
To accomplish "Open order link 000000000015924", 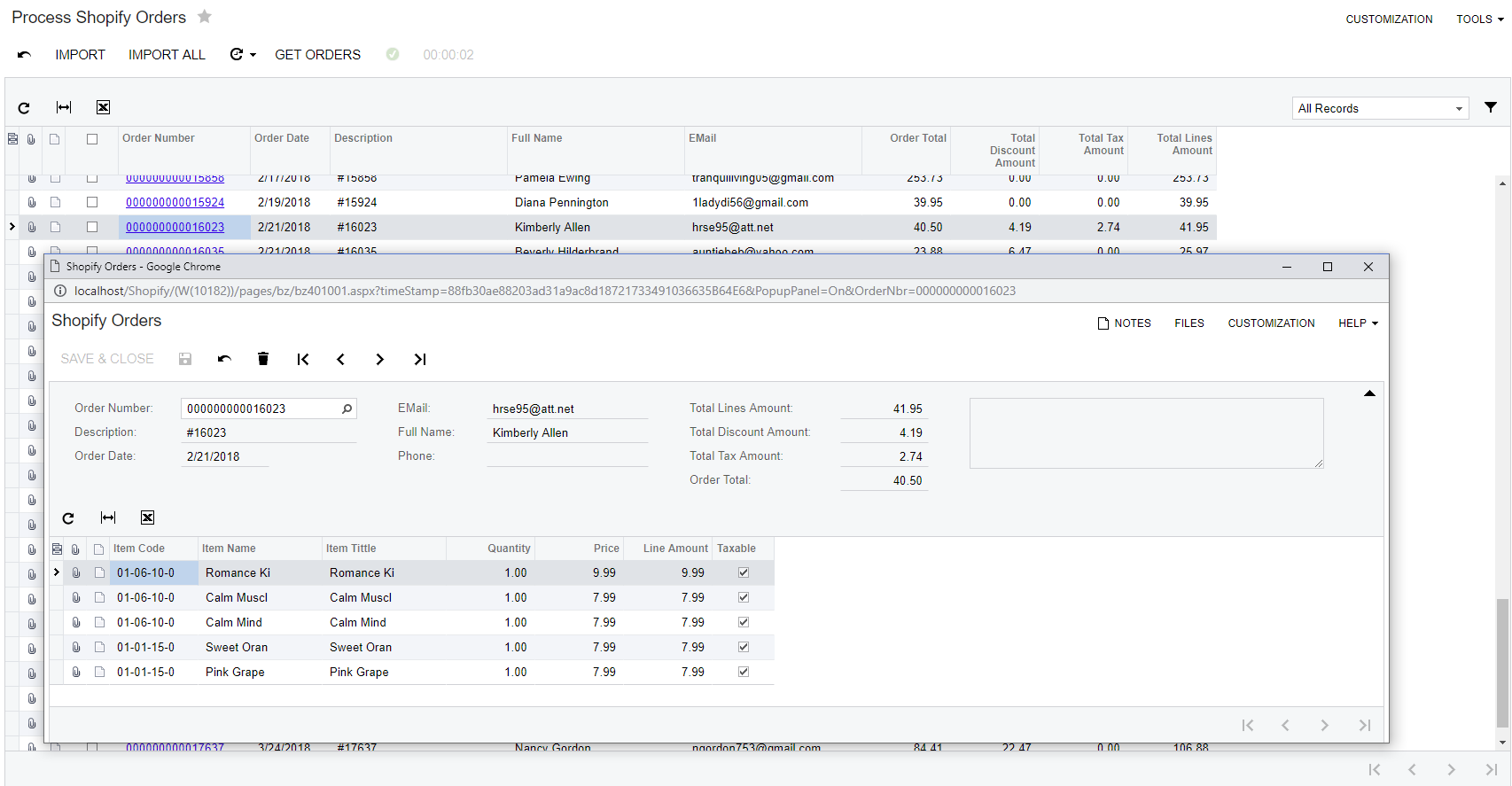I will (x=175, y=203).
